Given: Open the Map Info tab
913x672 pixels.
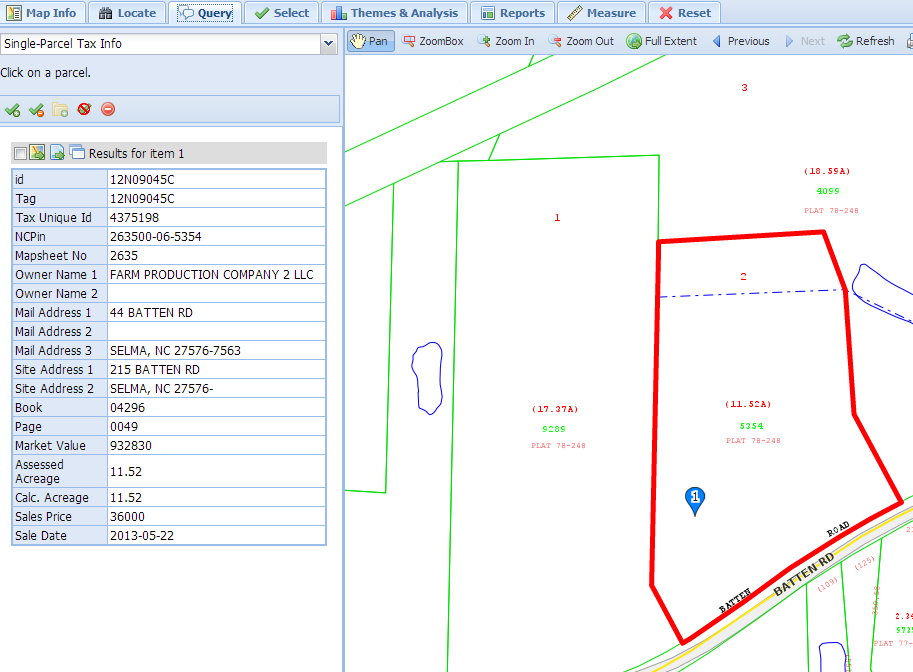Looking at the screenshot, I should [x=43, y=13].
